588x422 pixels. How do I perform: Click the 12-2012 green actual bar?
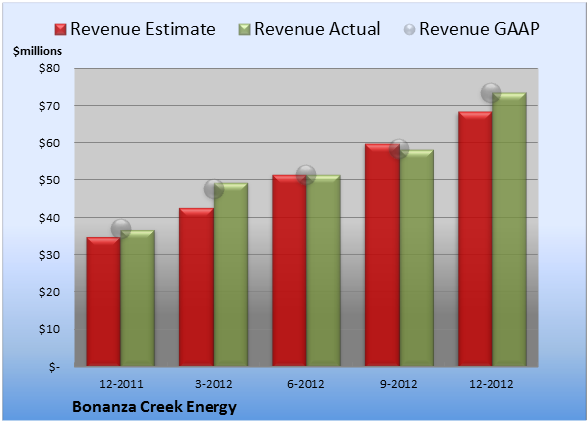[509, 229]
